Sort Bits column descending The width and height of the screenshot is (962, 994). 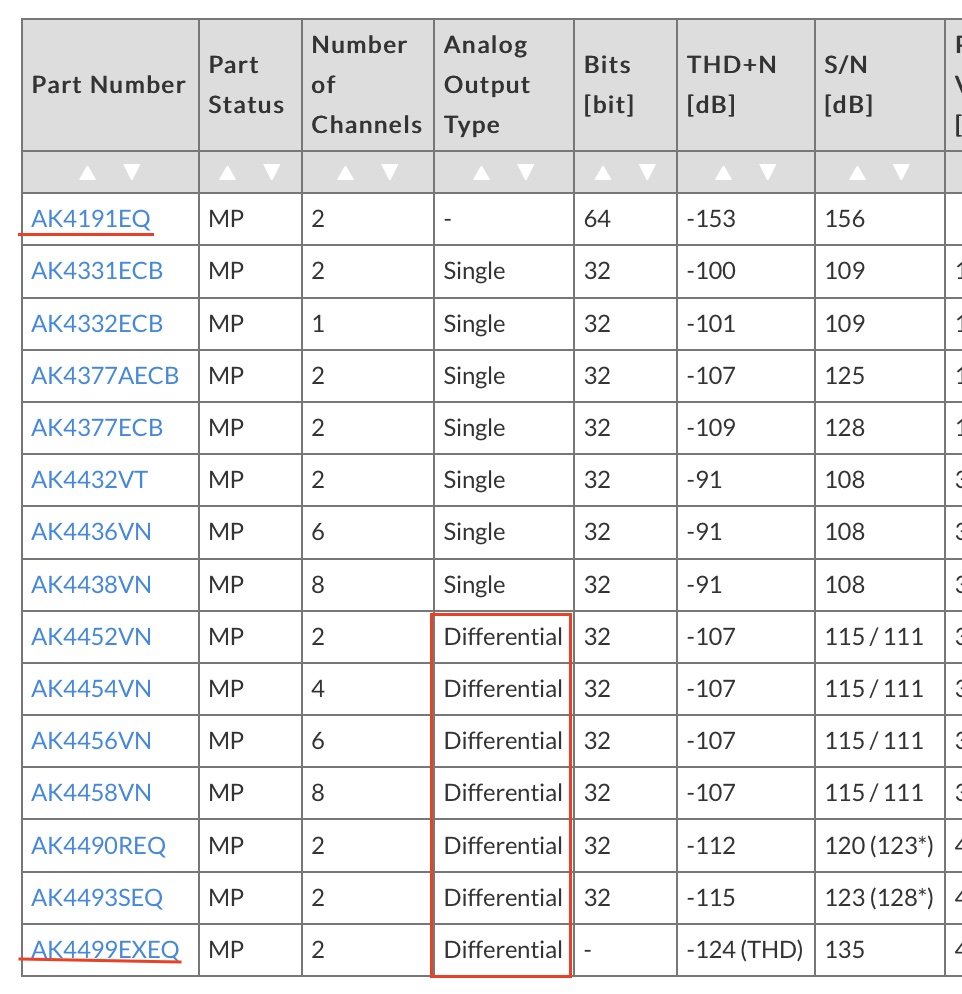point(646,172)
